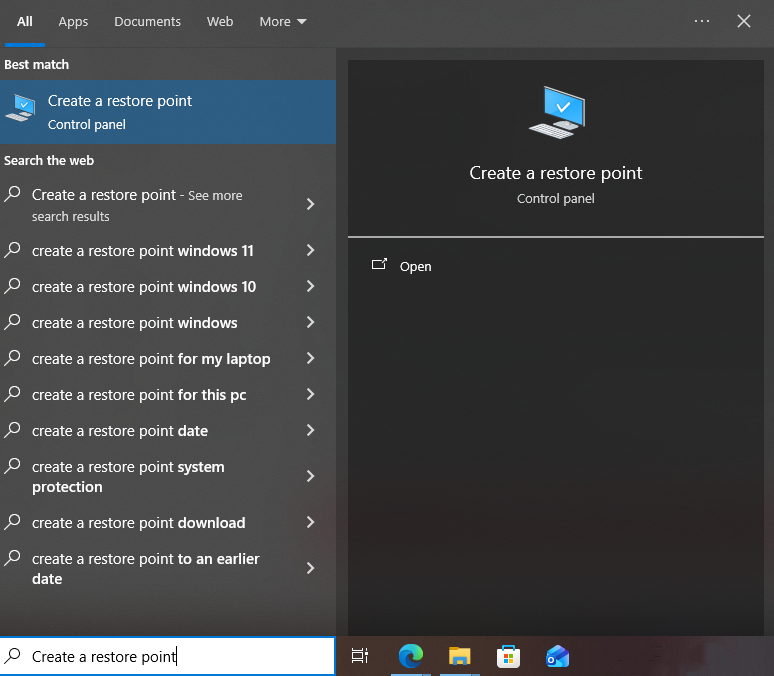
Task: Search web for 'create a restore point system protection'
Action: [128, 477]
